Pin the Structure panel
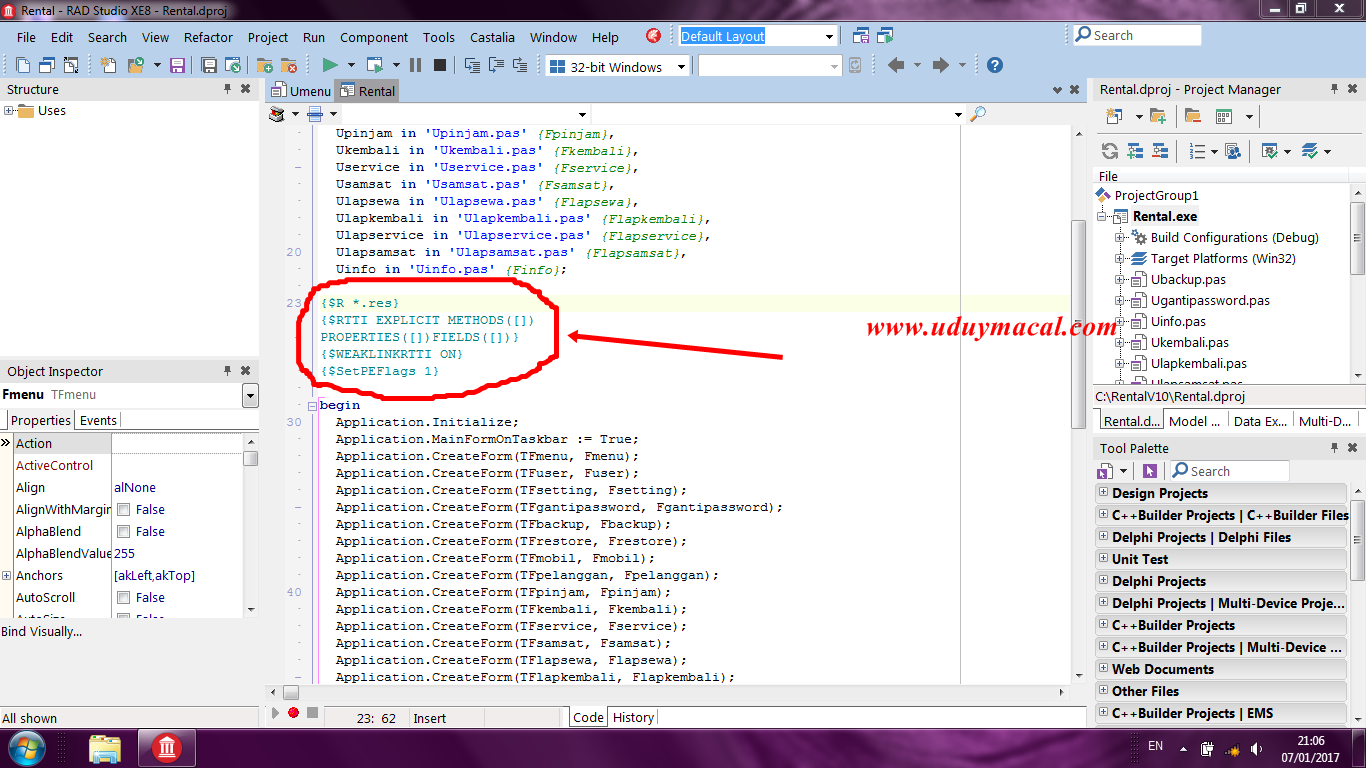This screenshot has width=1366, height=768. [226, 88]
